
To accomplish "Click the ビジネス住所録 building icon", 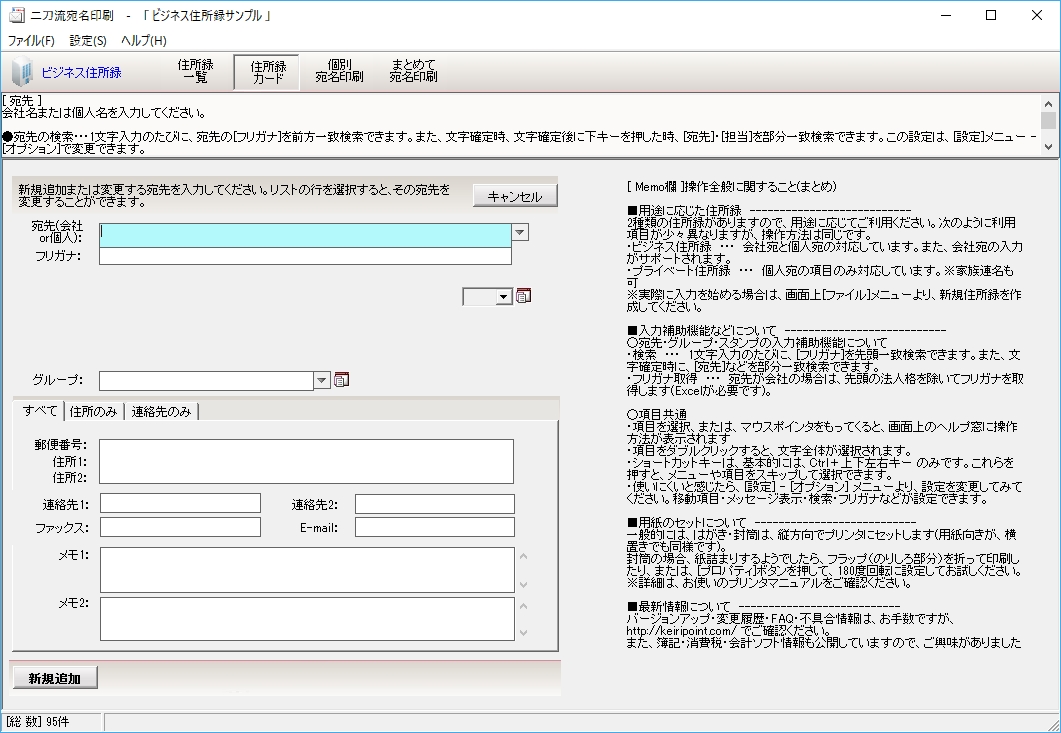I will pos(21,72).
